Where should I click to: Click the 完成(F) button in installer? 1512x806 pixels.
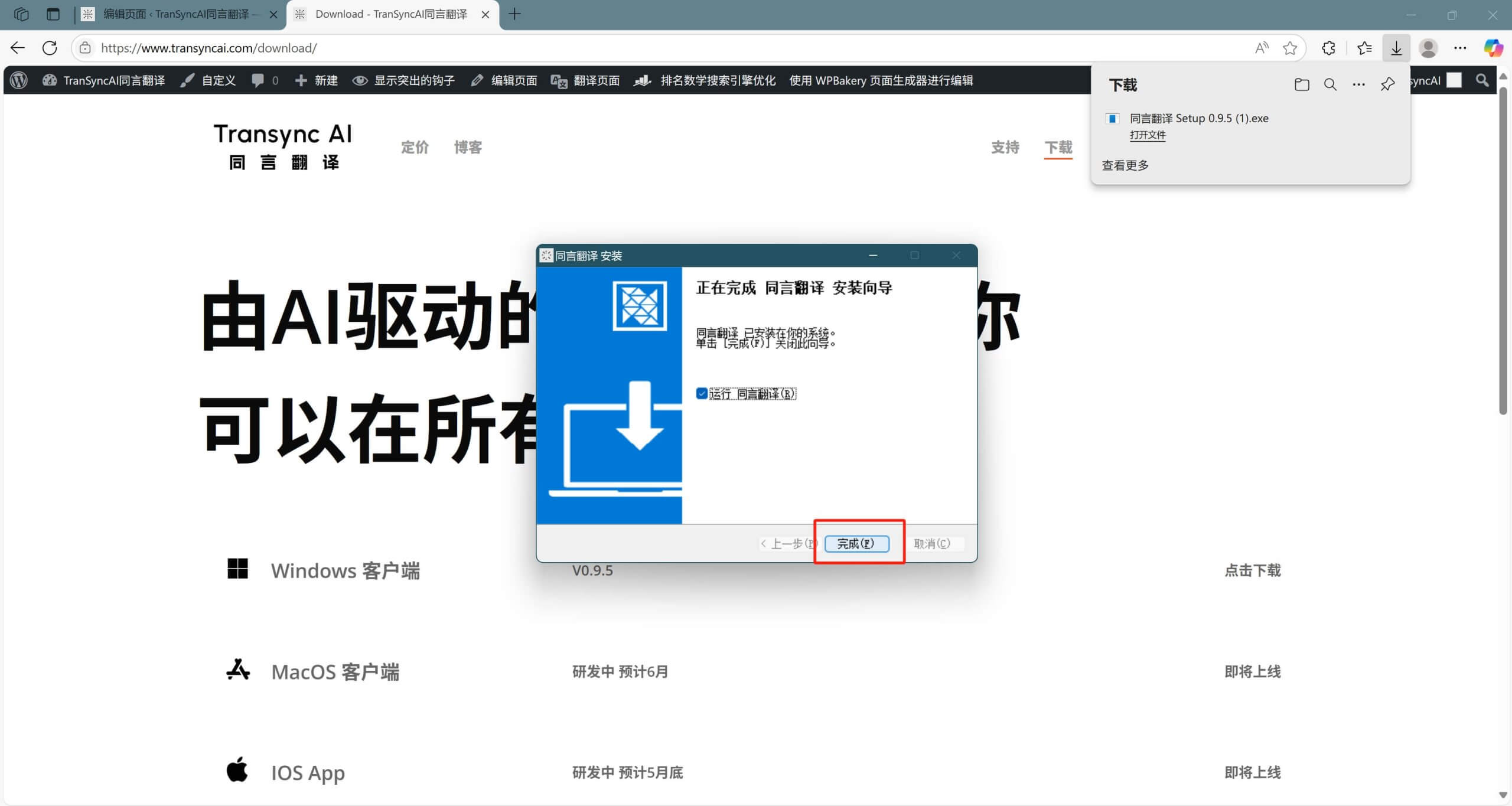[856, 543]
